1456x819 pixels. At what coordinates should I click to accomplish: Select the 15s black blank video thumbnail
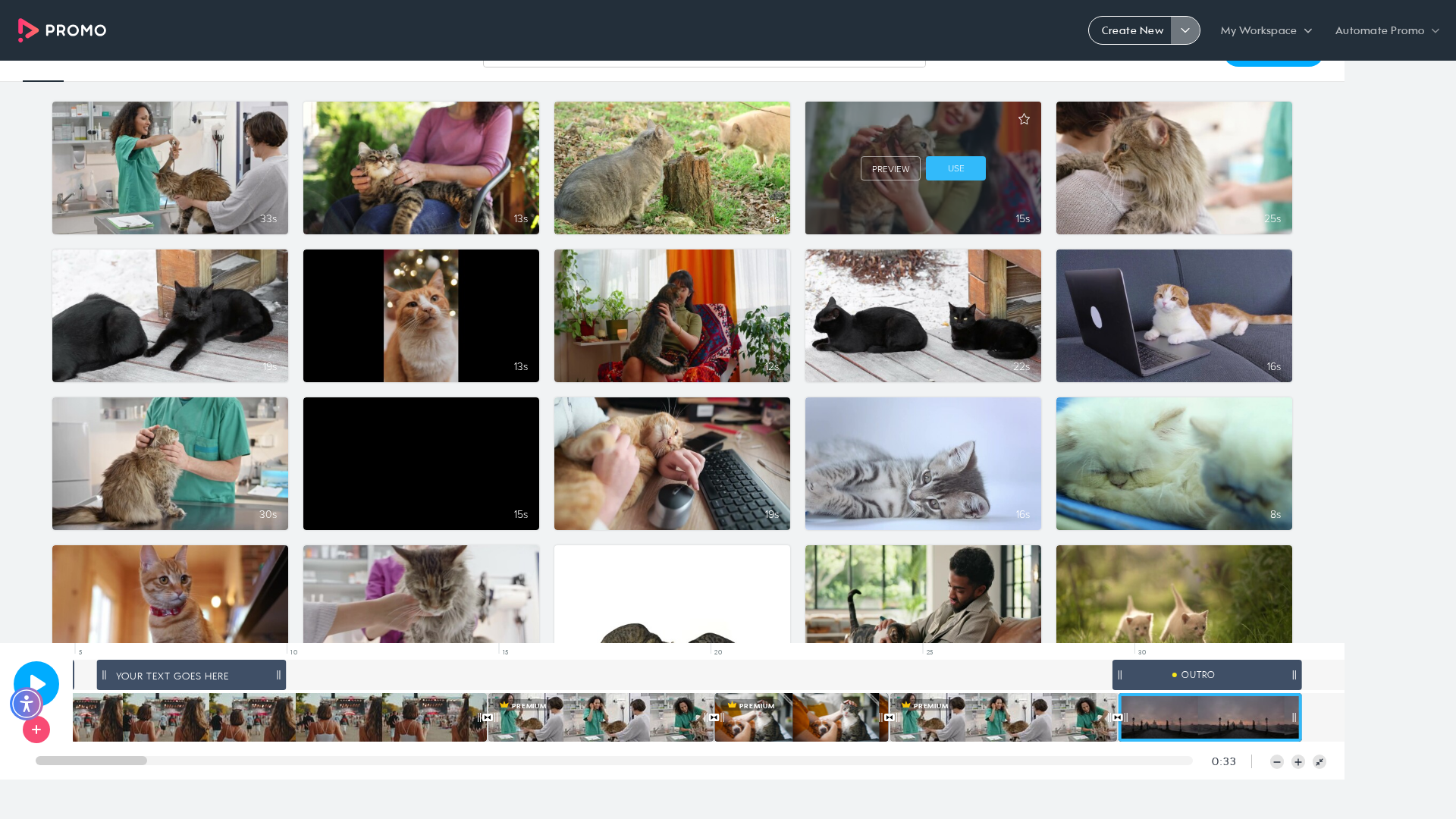point(421,463)
